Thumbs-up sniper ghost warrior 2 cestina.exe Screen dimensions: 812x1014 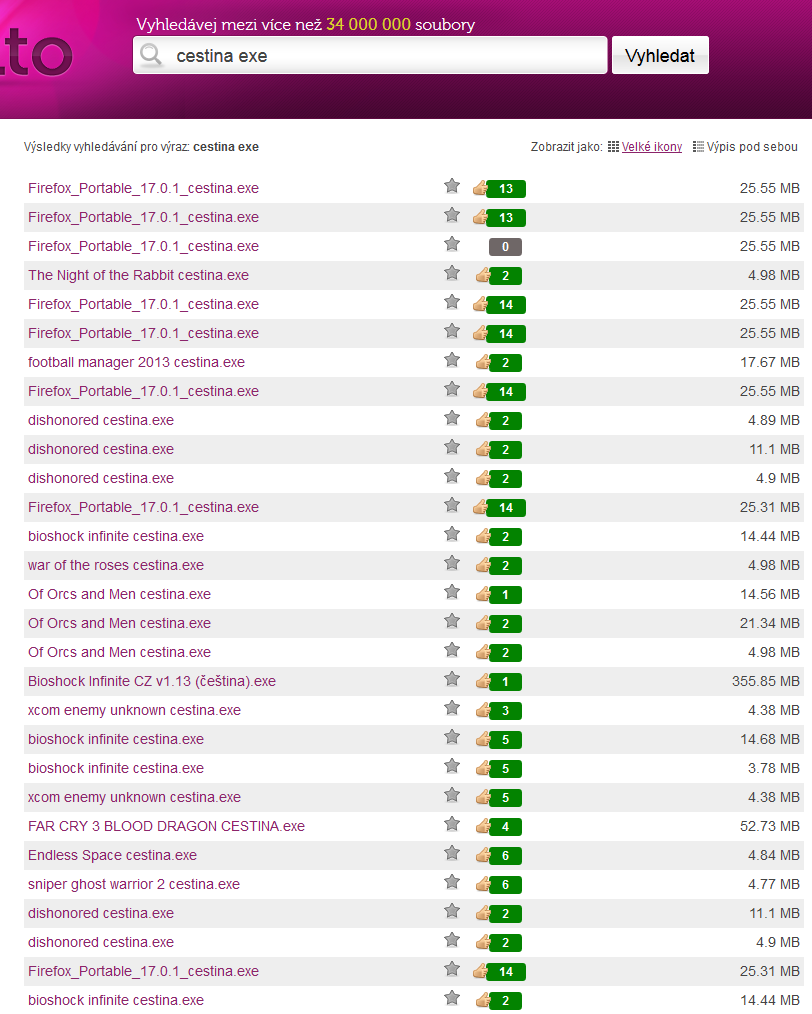pyautogui.click(x=483, y=884)
